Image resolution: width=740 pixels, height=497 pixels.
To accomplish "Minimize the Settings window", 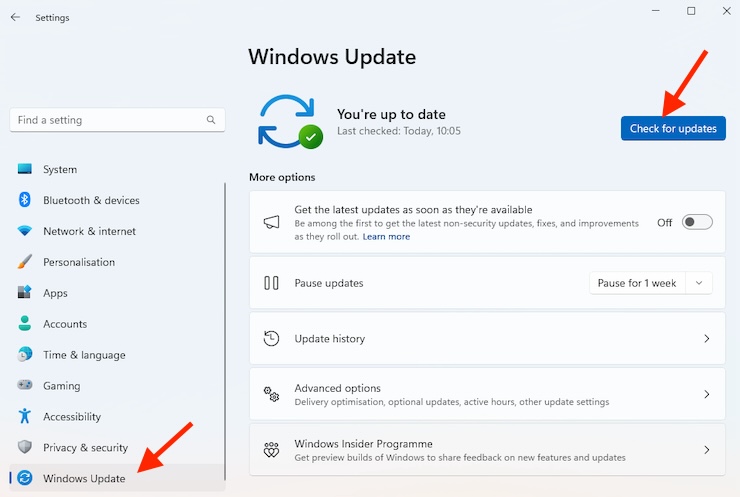I will 656,11.
